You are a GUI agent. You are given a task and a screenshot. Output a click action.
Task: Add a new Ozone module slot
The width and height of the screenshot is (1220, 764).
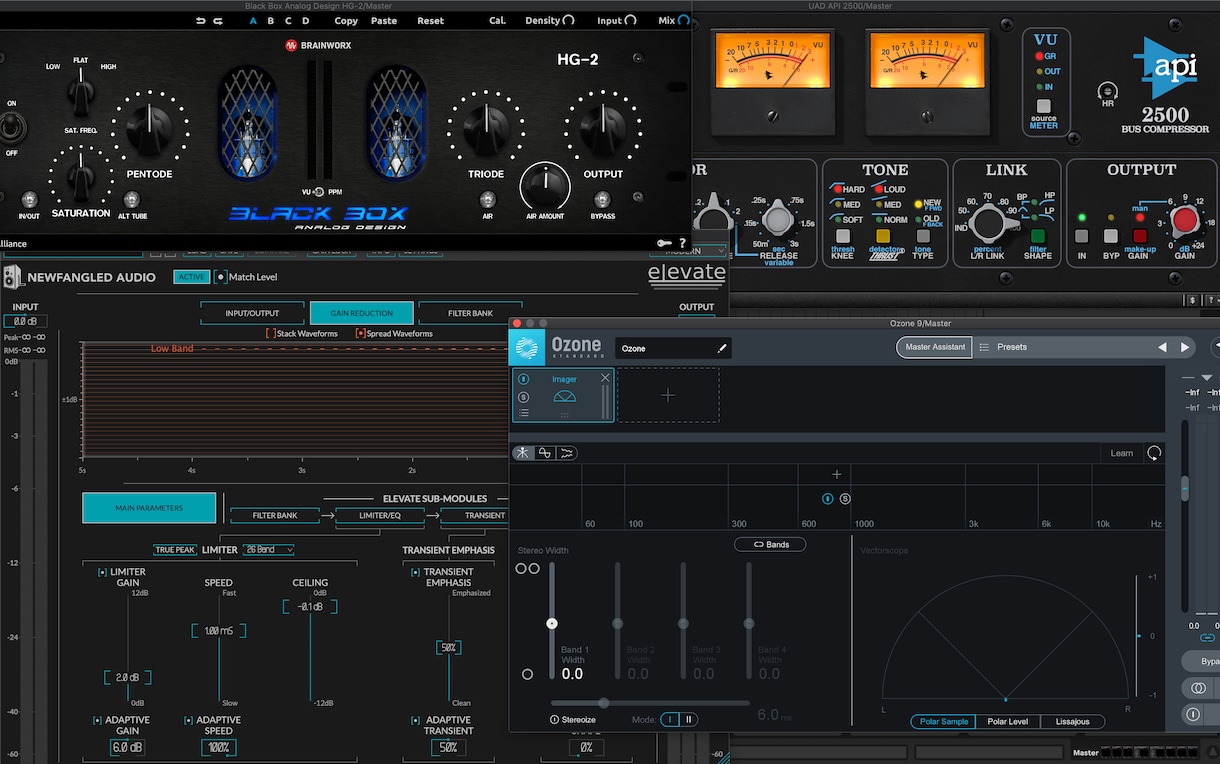pos(668,395)
